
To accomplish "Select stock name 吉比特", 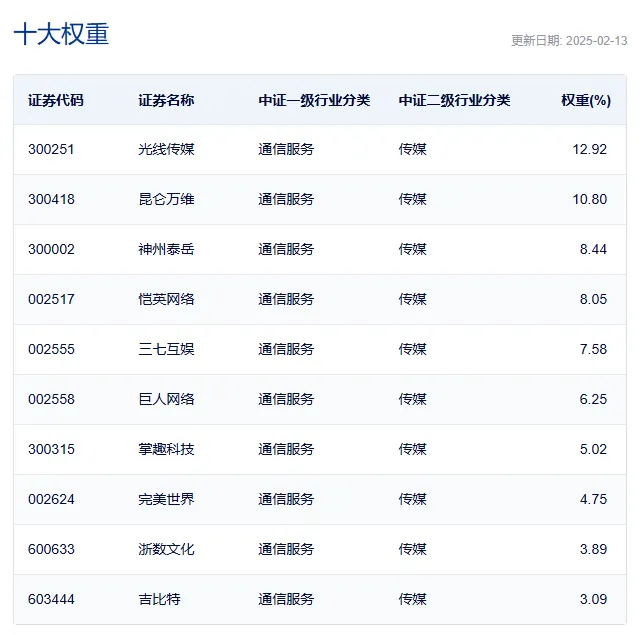I will (159, 600).
